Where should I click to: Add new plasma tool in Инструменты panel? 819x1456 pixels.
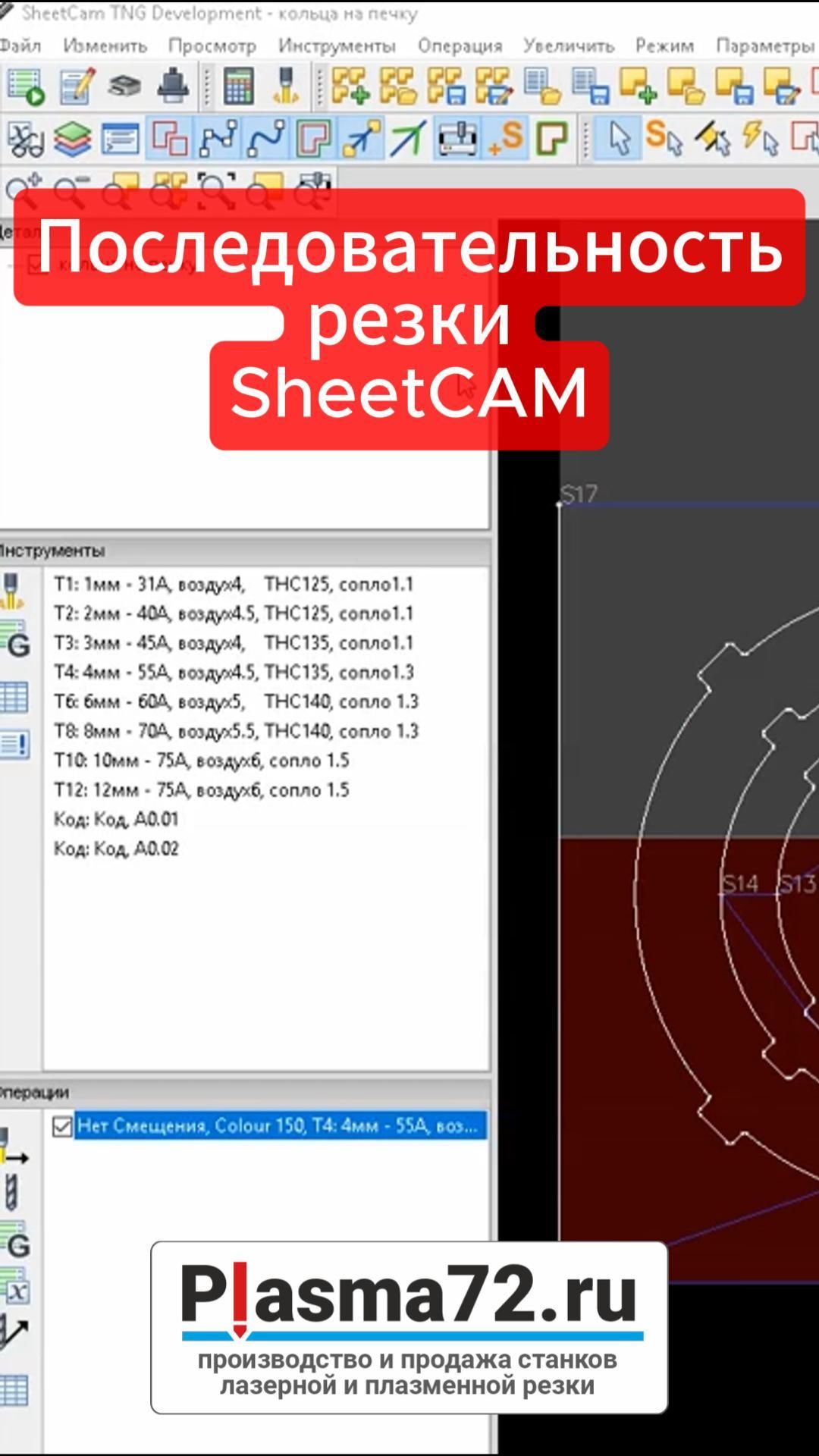pyautogui.click(x=12, y=591)
